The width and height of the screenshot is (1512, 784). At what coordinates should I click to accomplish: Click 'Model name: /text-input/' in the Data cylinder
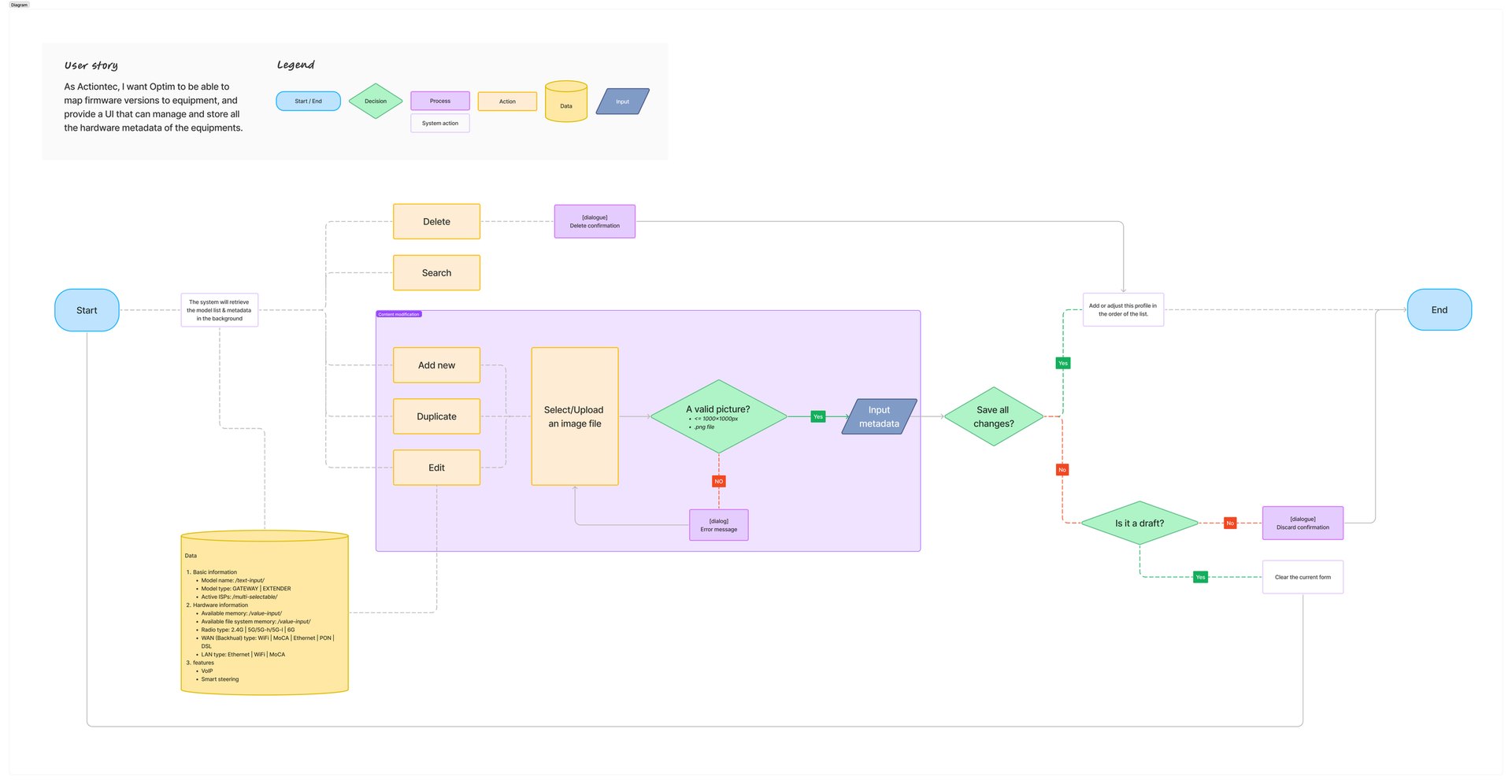232,580
